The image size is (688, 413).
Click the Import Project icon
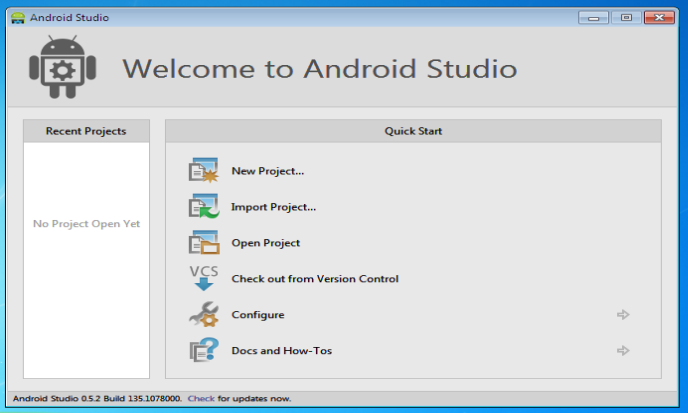(204, 207)
